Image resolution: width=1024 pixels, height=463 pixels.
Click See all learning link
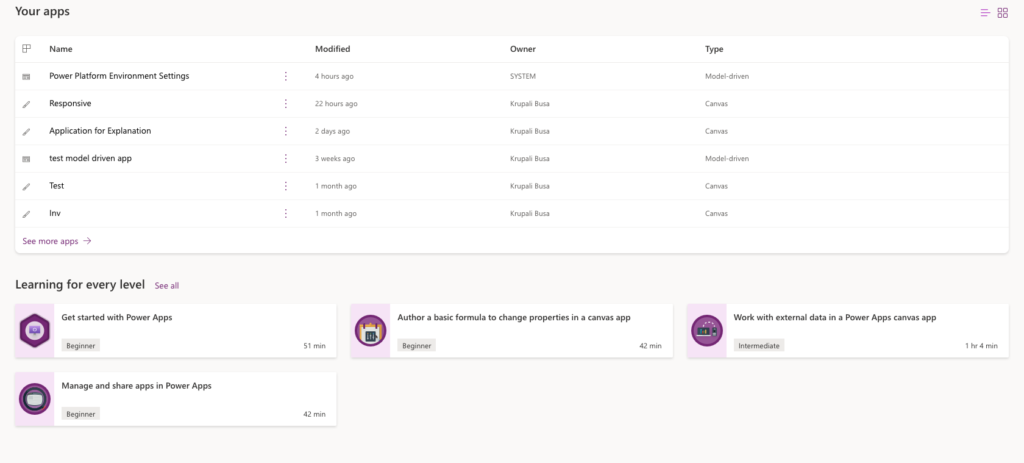pos(167,285)
